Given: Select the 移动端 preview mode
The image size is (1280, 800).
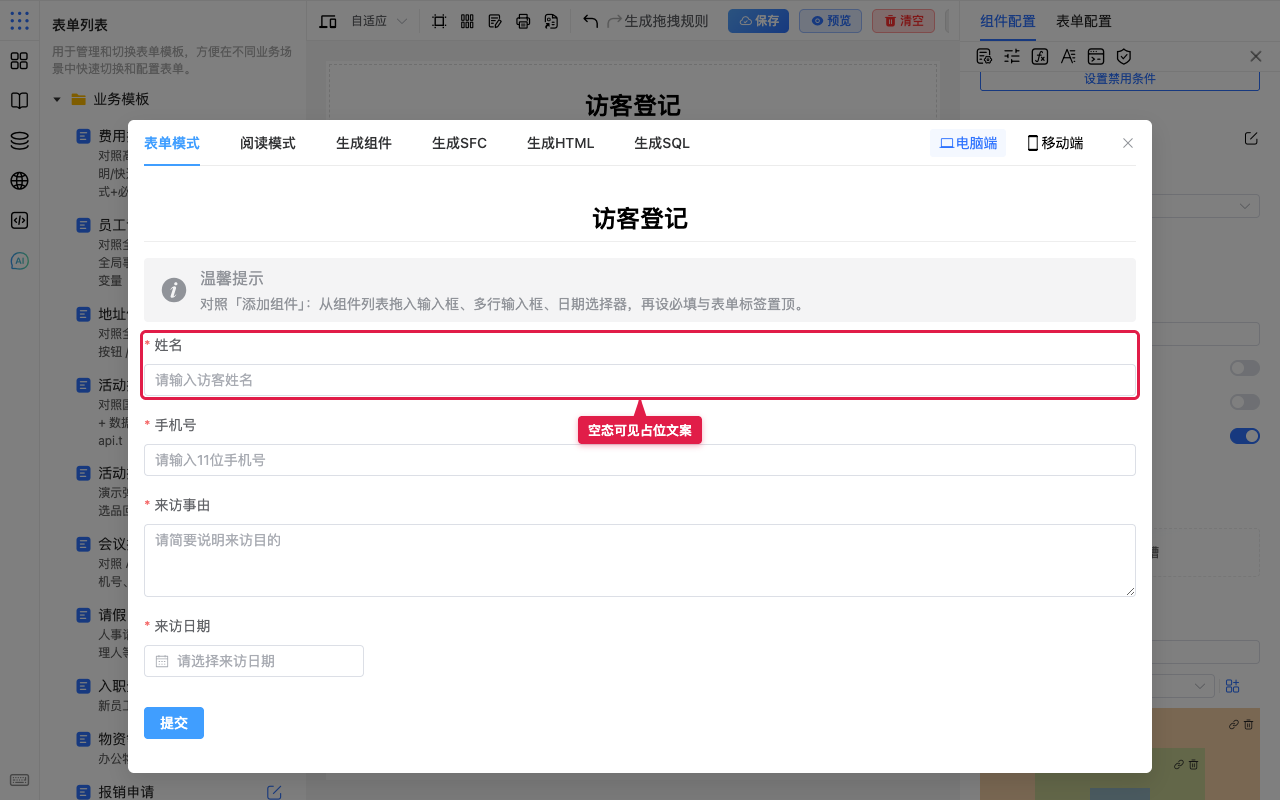Looking at the screenshot, I should pos(1055,143).
